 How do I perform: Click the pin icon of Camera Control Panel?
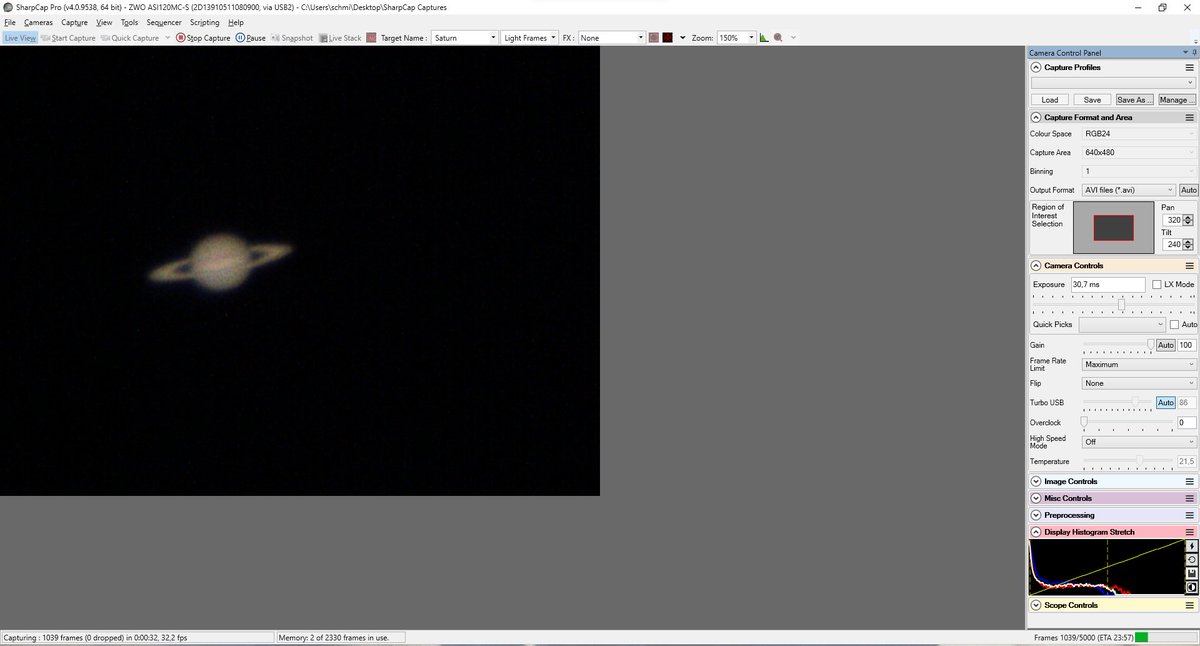(1193, 51)
